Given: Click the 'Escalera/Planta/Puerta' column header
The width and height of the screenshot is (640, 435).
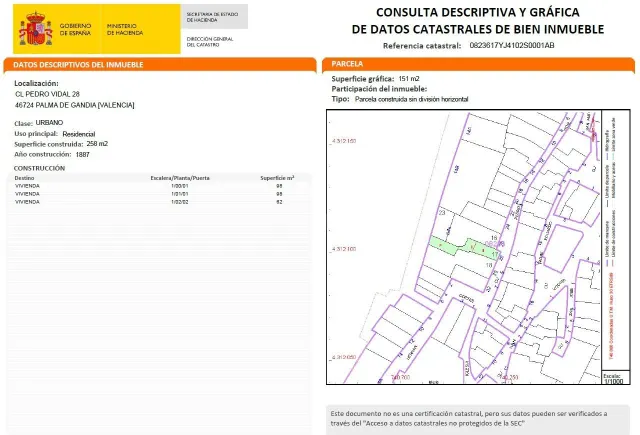Looking at the screenshot, I should pyautogui.click(x=180, y=178).
